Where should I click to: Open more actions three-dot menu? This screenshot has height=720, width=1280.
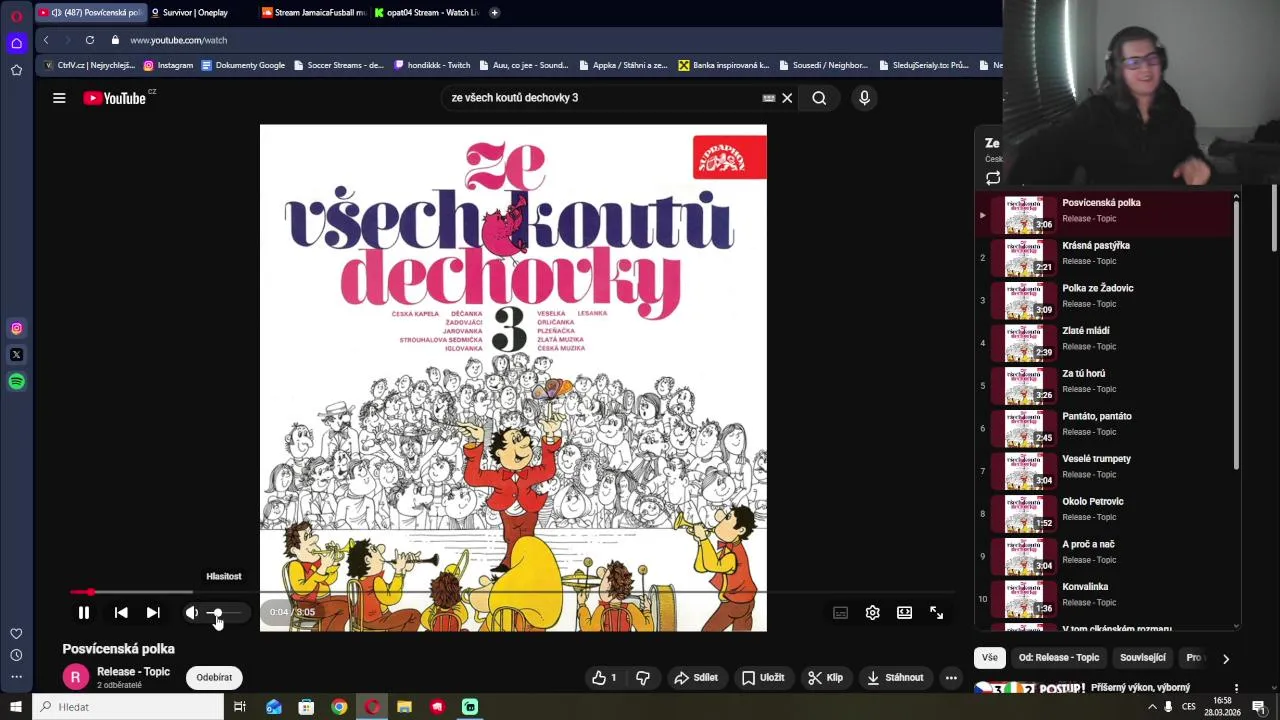click(951, 677)
